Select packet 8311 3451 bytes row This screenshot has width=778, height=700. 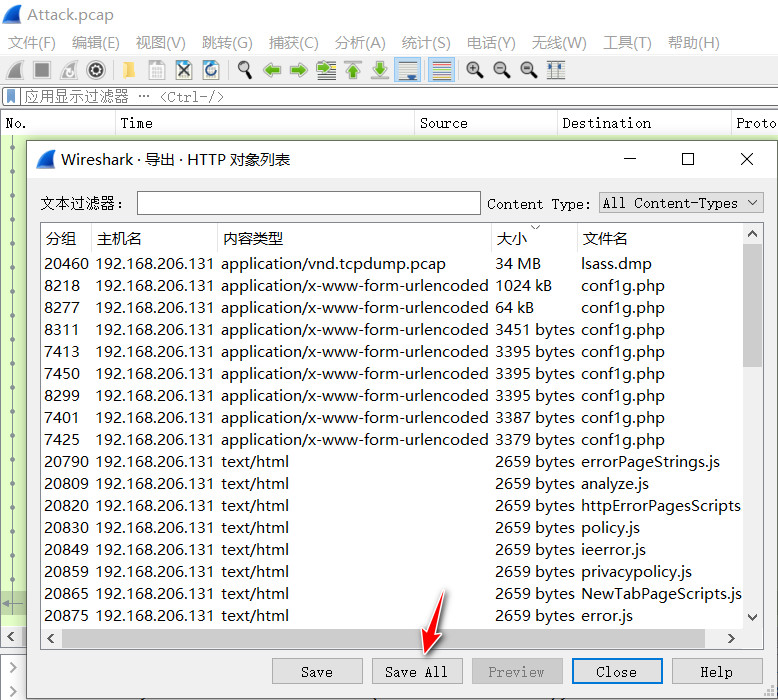(x=392, y=330)
